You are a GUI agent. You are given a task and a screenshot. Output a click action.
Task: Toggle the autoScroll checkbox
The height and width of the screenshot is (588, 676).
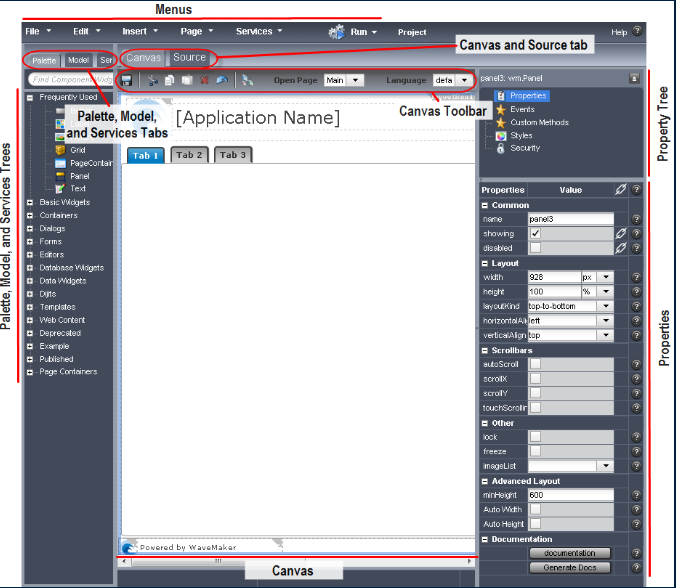535,365
